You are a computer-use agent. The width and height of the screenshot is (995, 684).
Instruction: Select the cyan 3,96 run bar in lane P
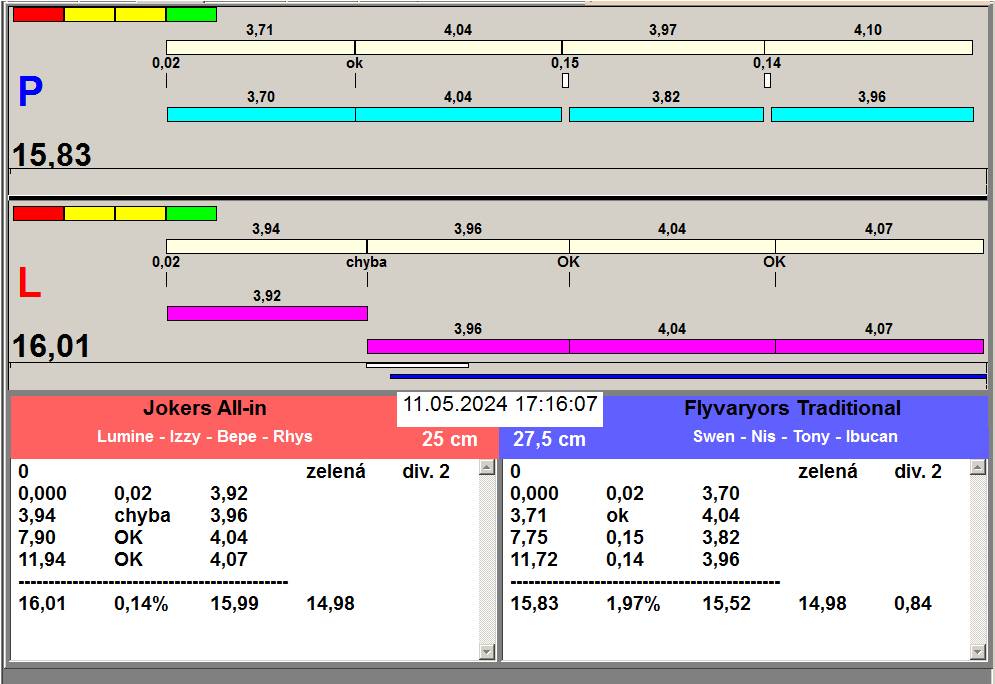pyautogui.click(x=873, y=114)
